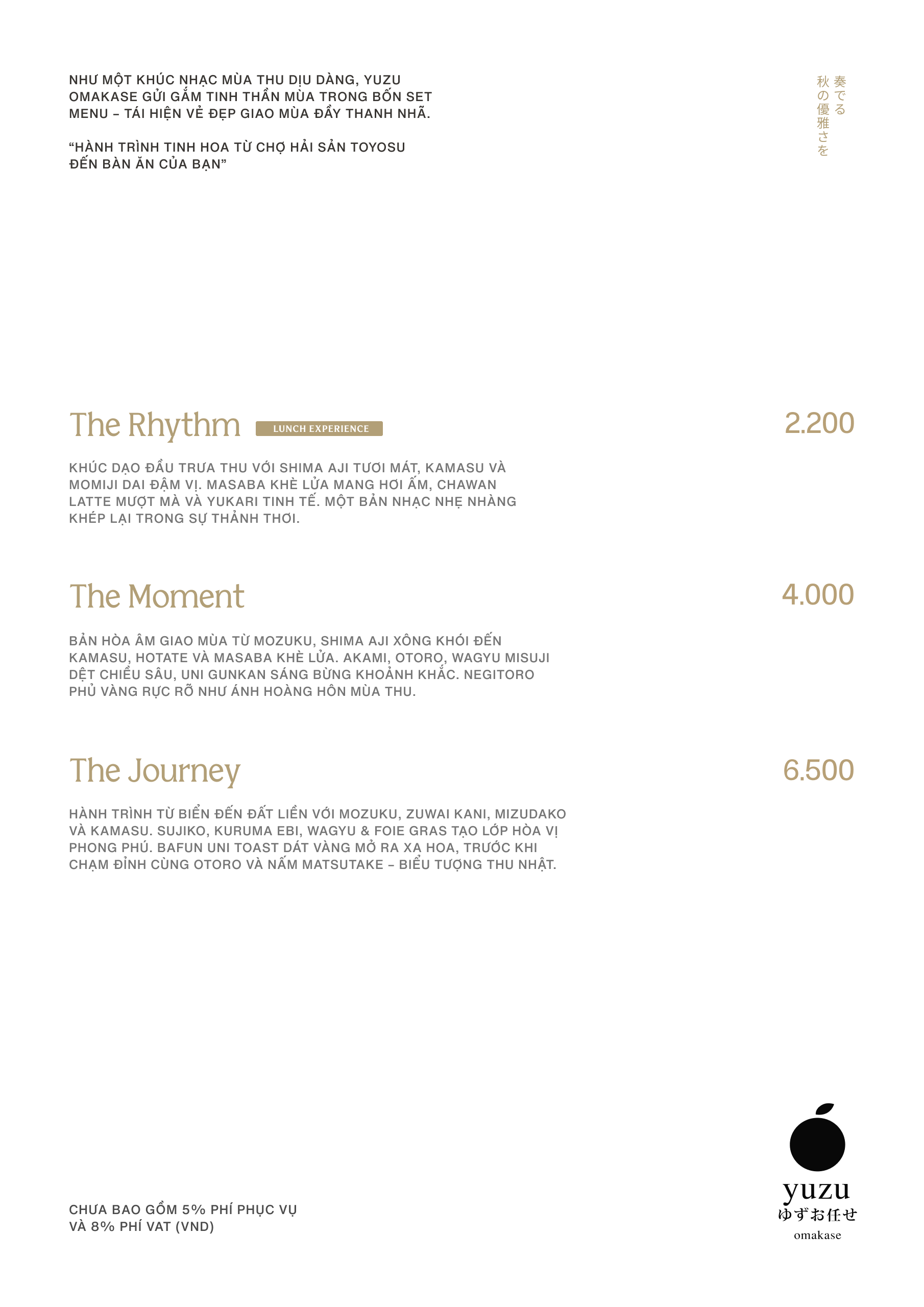
Task: Click the small "omakase" text under logo
Action: click(817, 1236)
